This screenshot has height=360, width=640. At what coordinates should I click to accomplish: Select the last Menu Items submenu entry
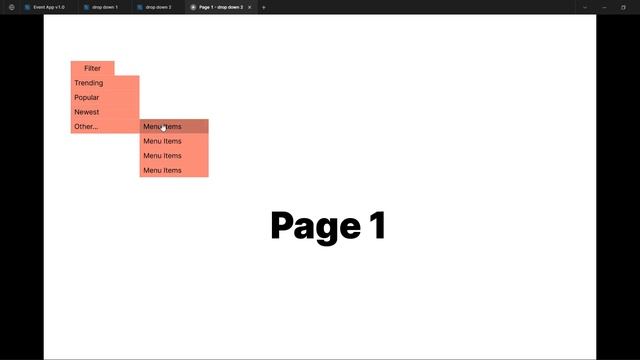click(x=174, y=170)
